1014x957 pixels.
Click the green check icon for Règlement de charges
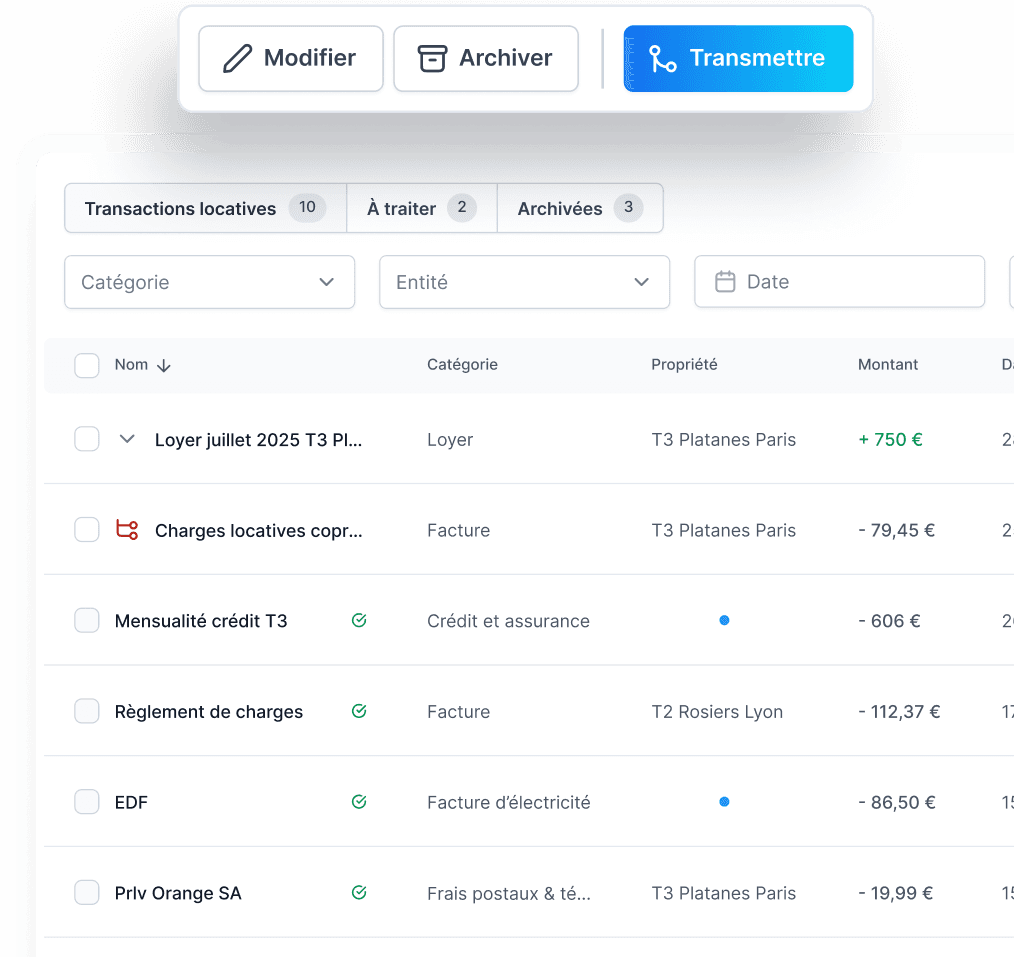pos(359,711)
